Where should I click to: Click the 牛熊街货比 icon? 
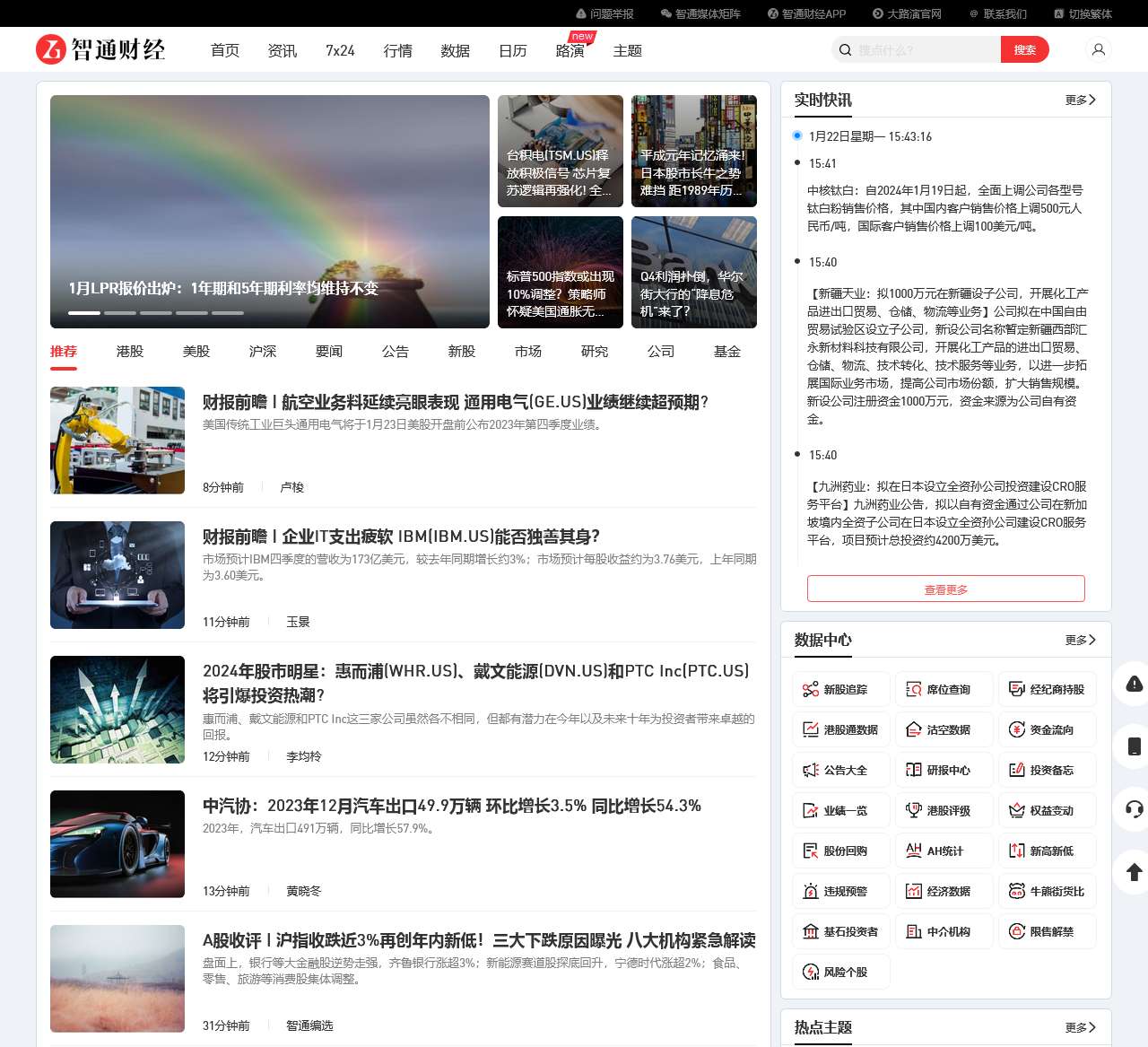click(1048, 891)
